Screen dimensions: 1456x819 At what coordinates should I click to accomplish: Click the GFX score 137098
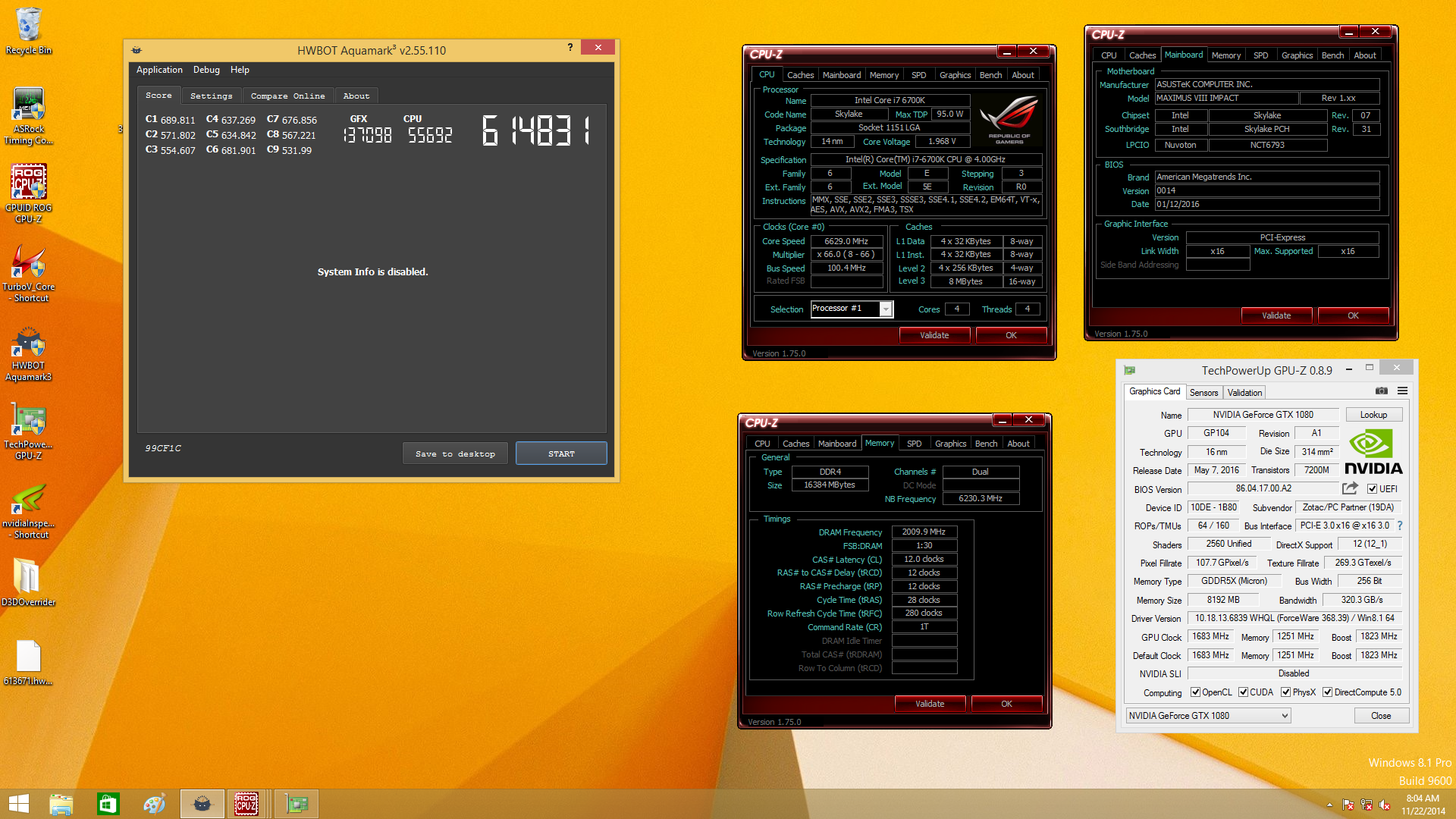pos(367,135)
